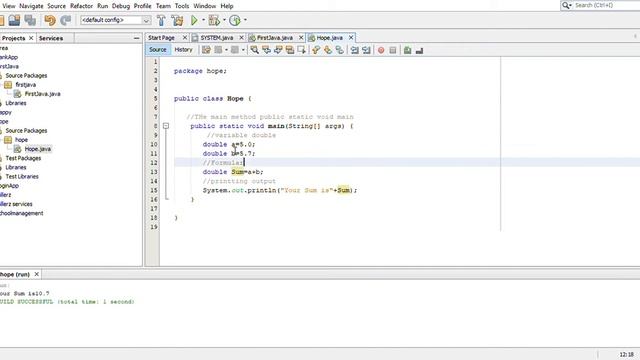The height and width of the screenshot is (360, 640).
Task: Click Clean and Build hammer-broom icon
Action: (x=177, y=20)
